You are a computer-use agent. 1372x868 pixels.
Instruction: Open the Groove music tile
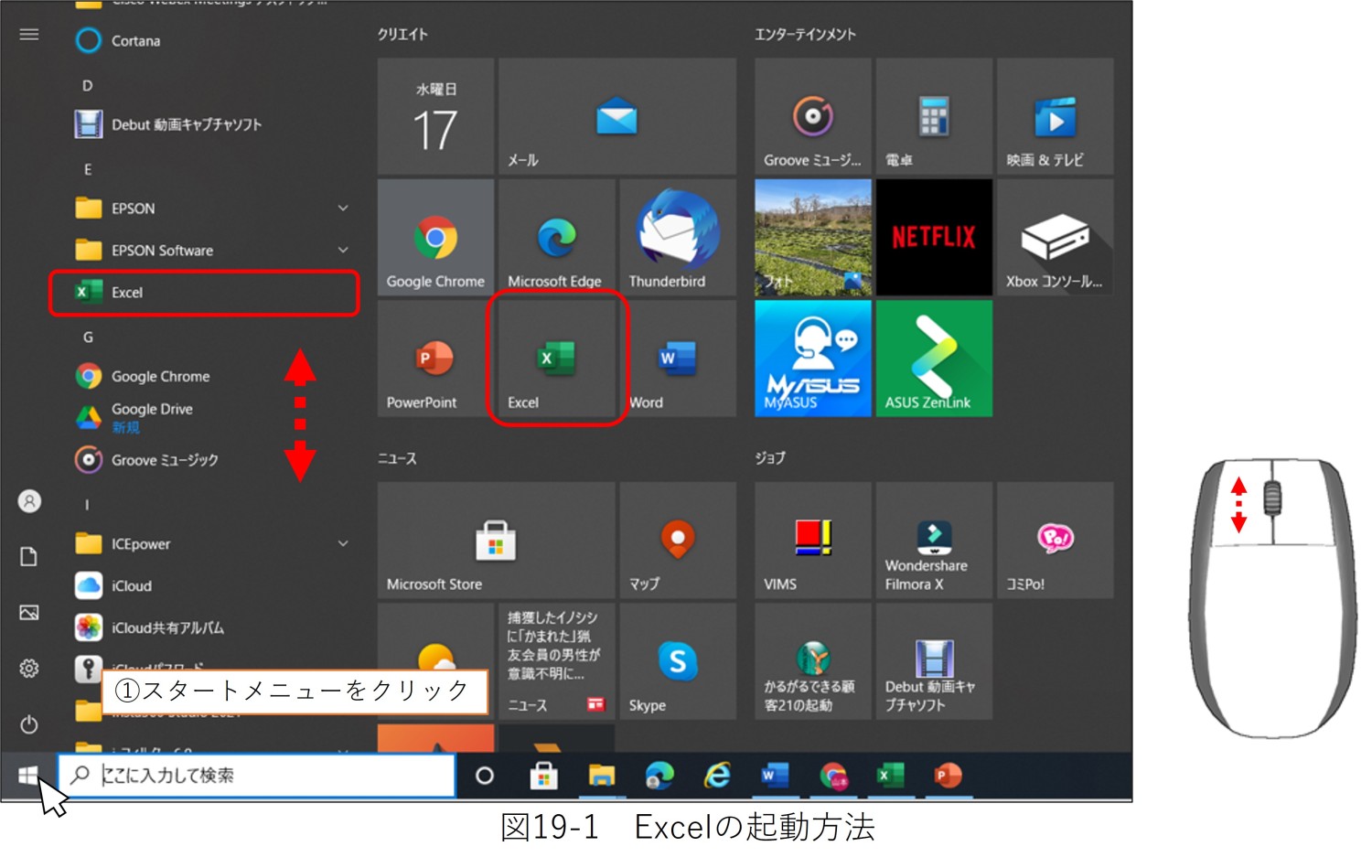point(813,116)
